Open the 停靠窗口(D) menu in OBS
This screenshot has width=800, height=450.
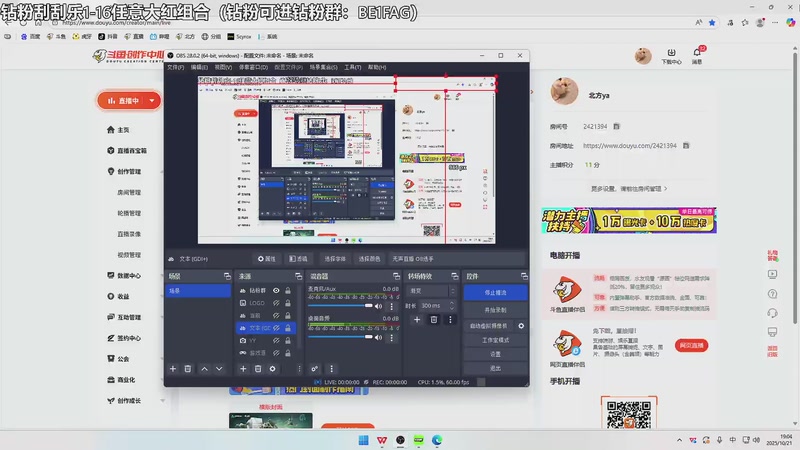(253, 67)
